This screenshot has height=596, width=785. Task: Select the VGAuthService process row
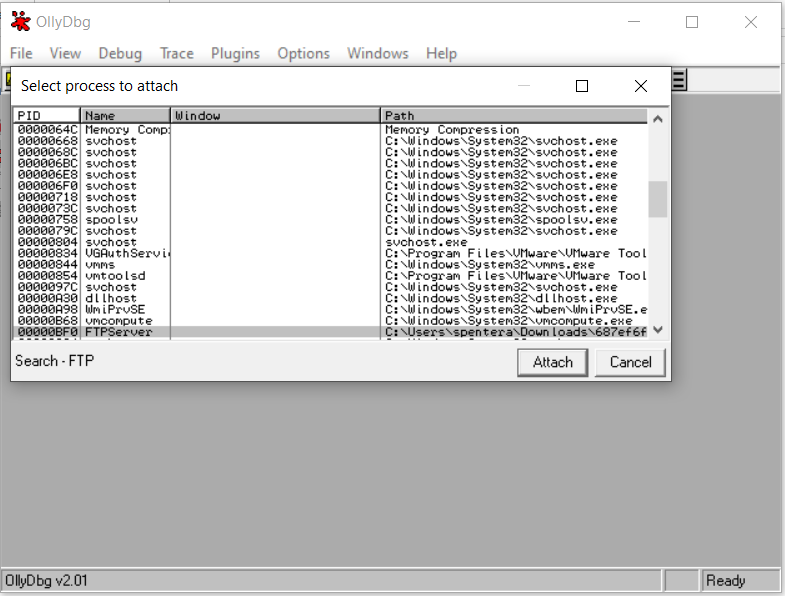click(330, 253)
